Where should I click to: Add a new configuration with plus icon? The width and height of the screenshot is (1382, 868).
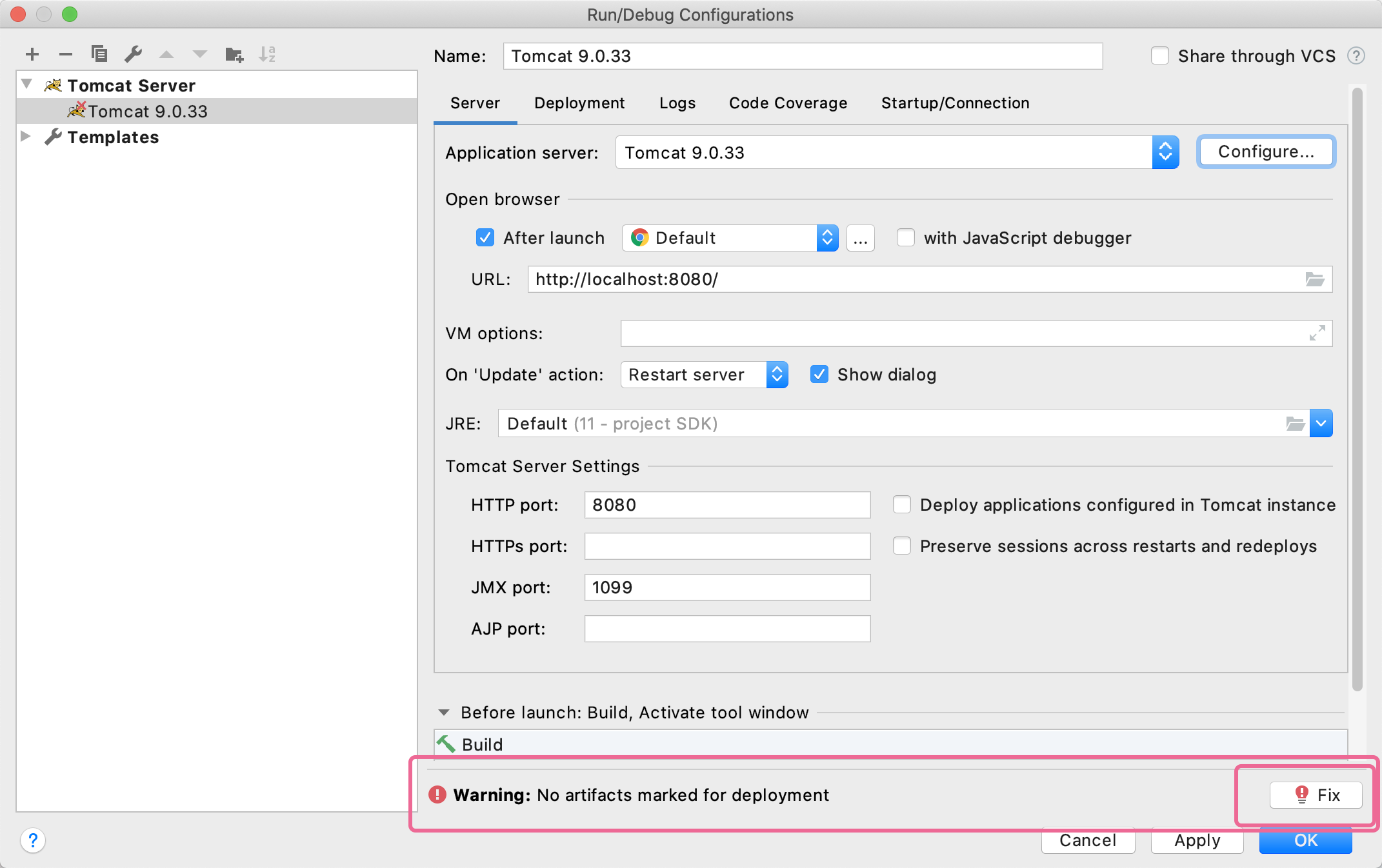click(32, 54)
